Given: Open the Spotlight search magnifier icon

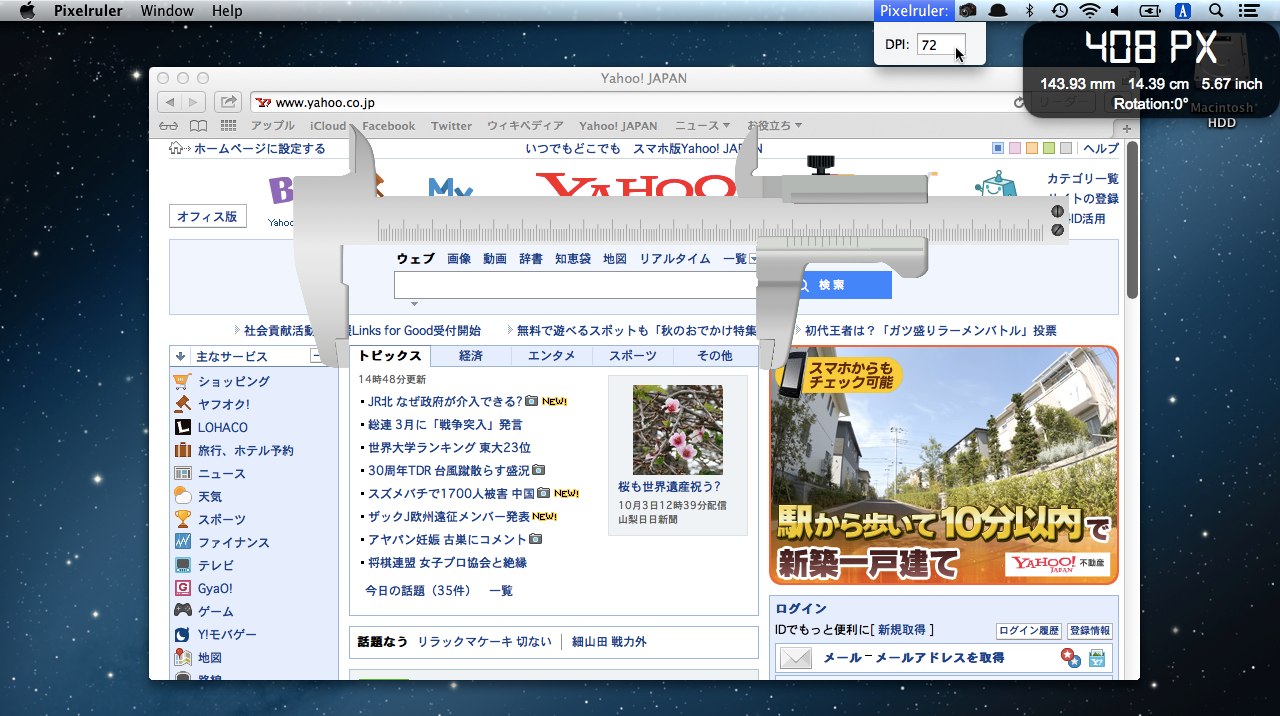Looking at the screenshot, I should click(1216, 11).
